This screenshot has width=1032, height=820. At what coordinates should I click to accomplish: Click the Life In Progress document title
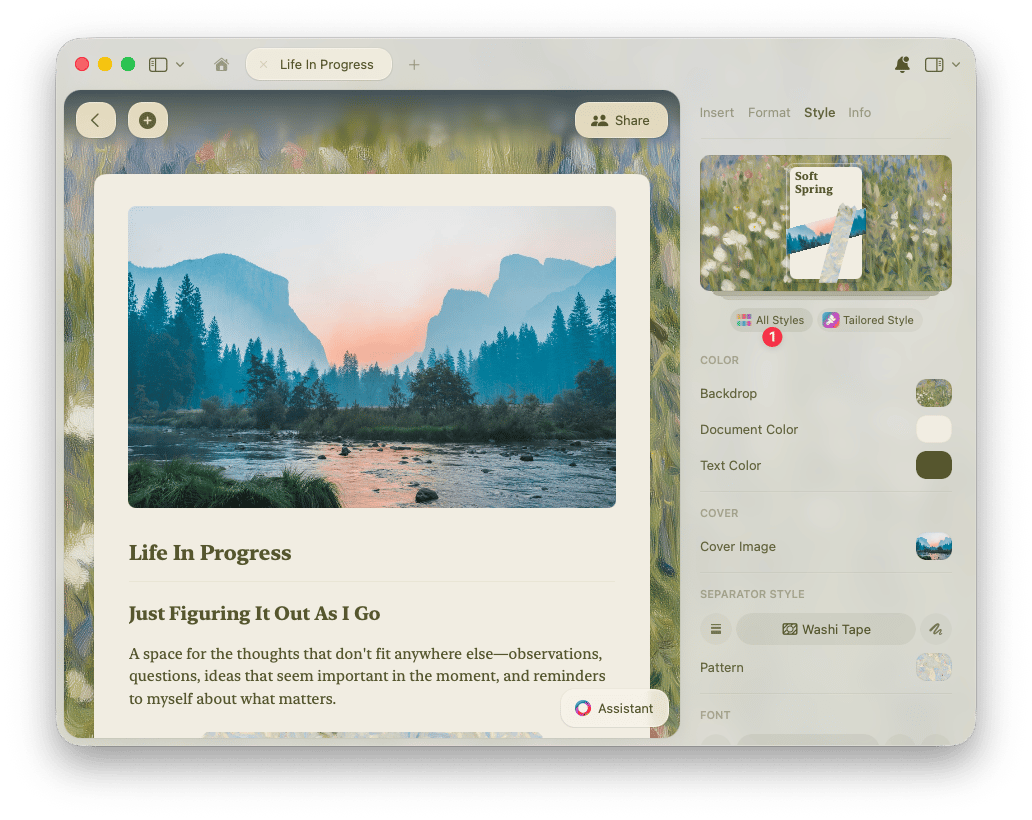click(210, 553)
